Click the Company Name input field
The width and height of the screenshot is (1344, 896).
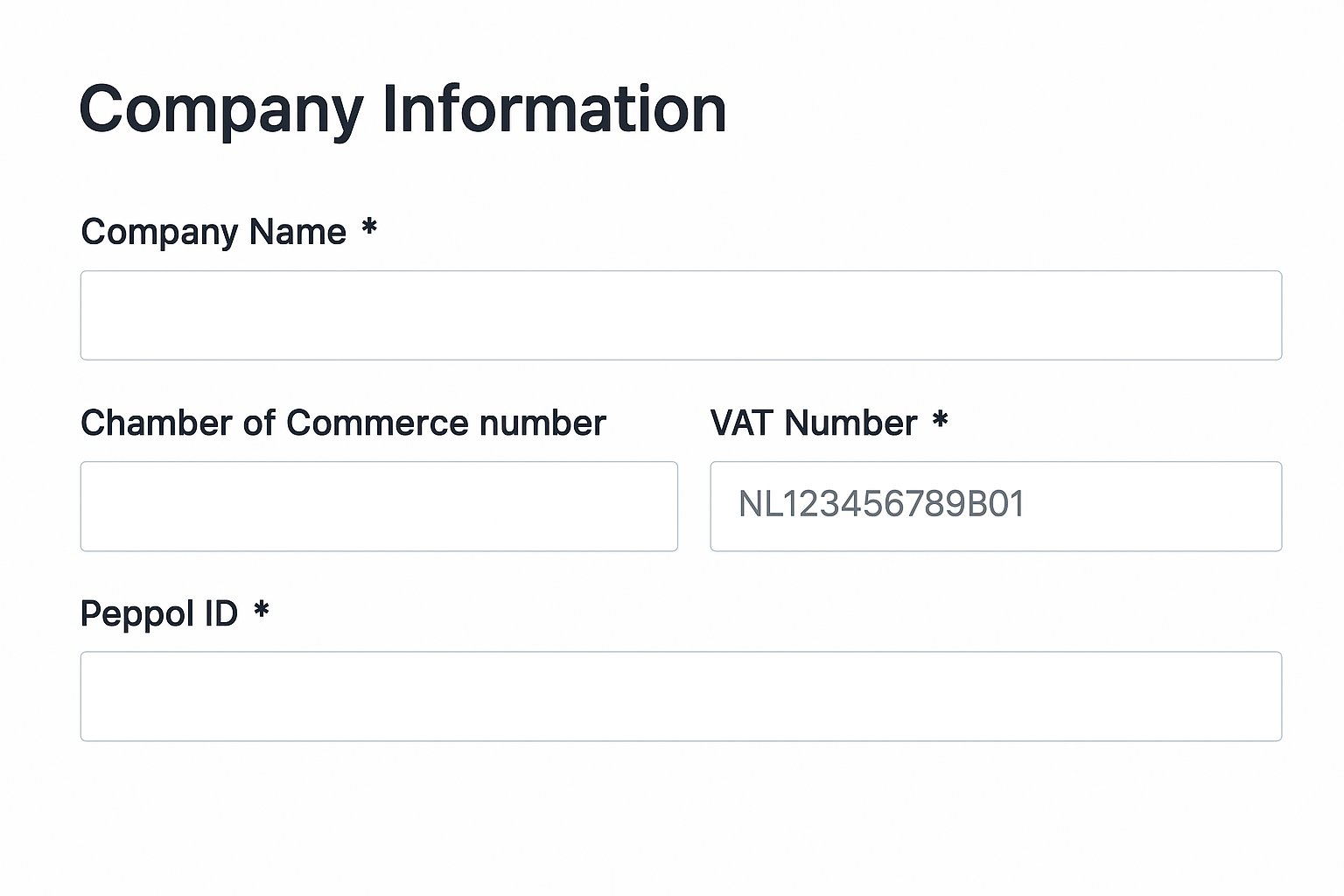(681, 315)
